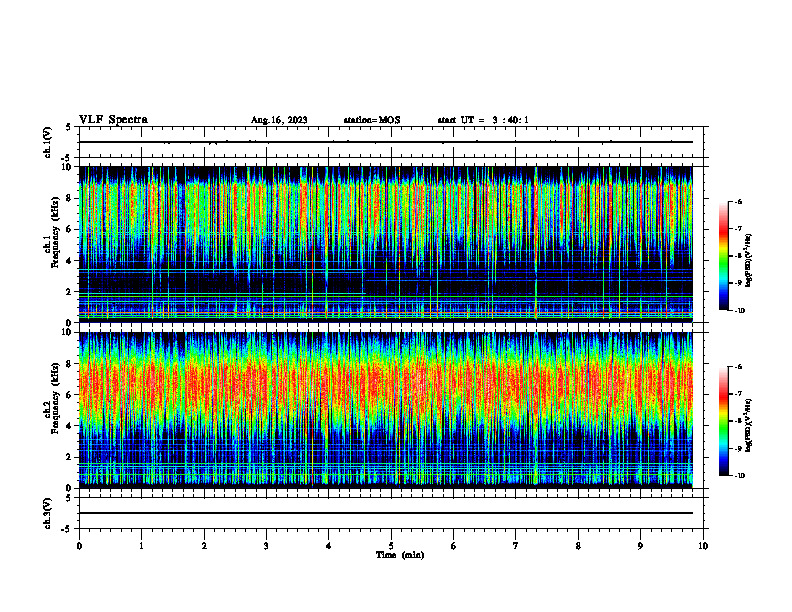792x612 pixels.
Task: Click time axis tick label "6"
Action: point(454,546)
